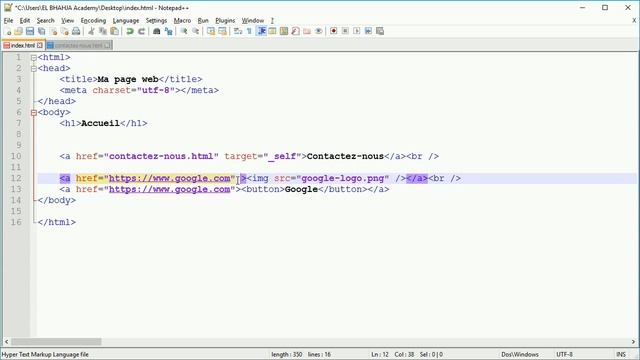Open the File menu

click(x=8, y=20)
